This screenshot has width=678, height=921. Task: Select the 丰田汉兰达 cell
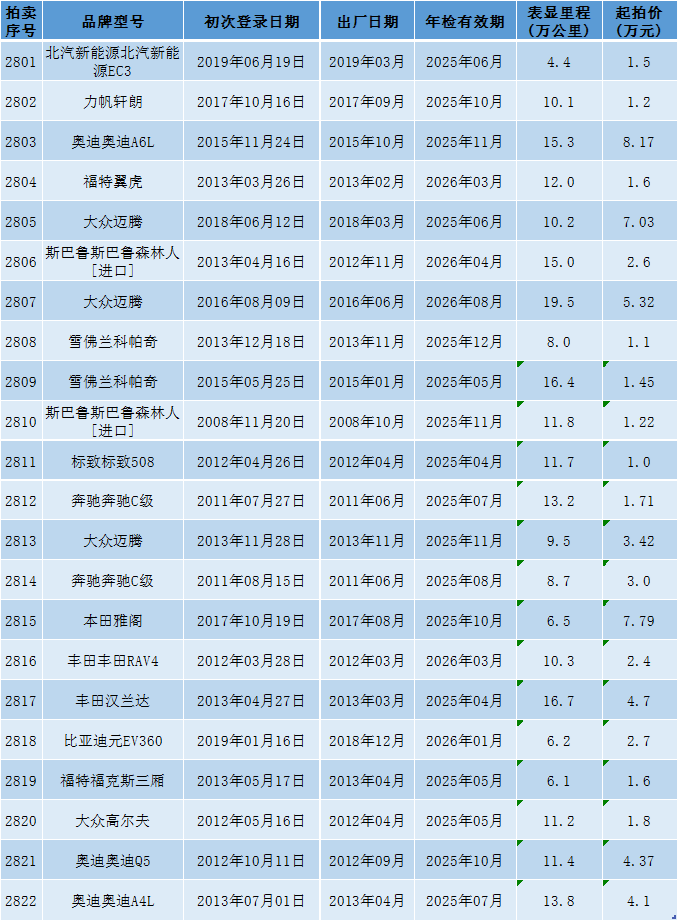point(113,701)
